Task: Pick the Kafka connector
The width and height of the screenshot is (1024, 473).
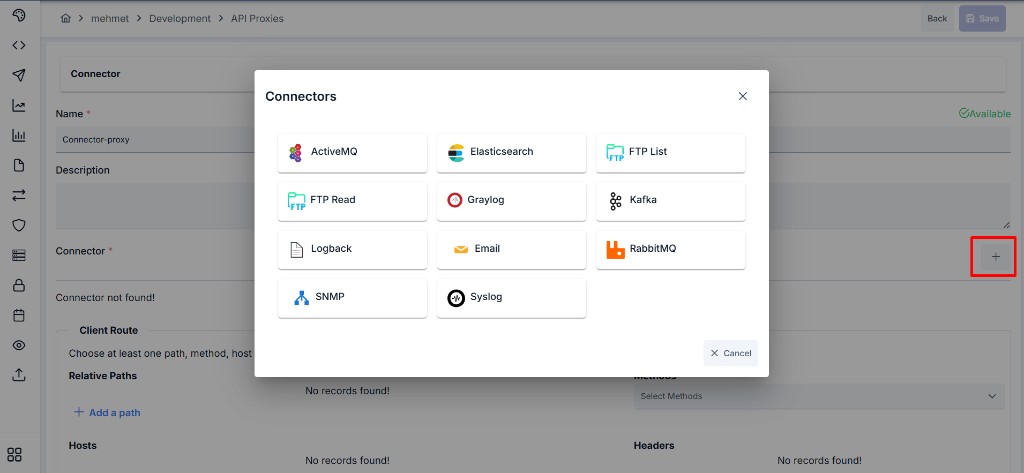Action: pos(671,201)
